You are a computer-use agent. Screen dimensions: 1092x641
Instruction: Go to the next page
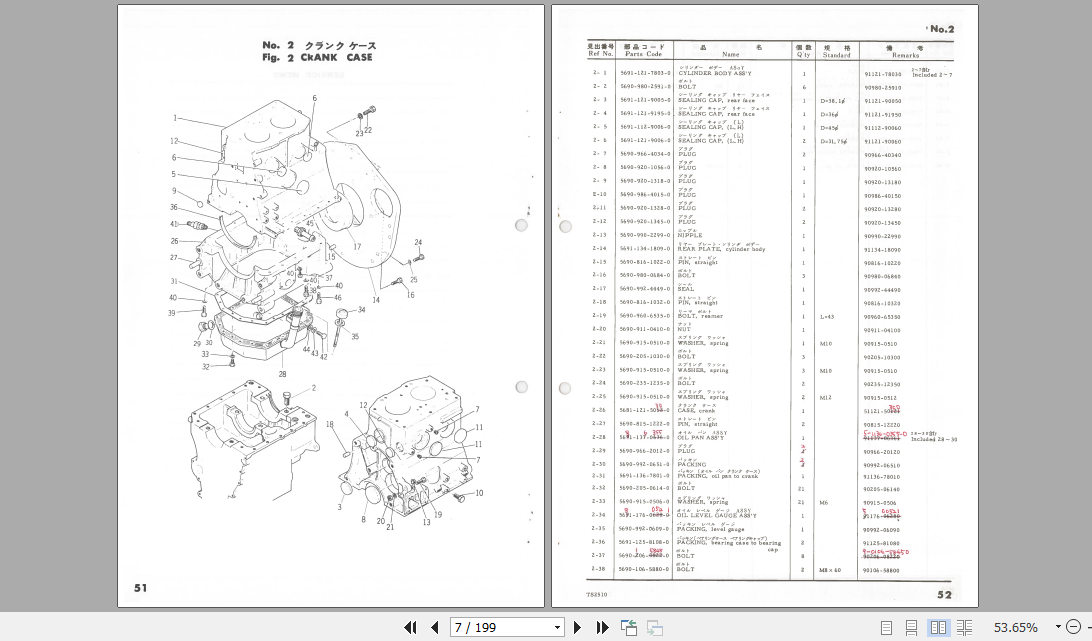(x=577, y=628)
